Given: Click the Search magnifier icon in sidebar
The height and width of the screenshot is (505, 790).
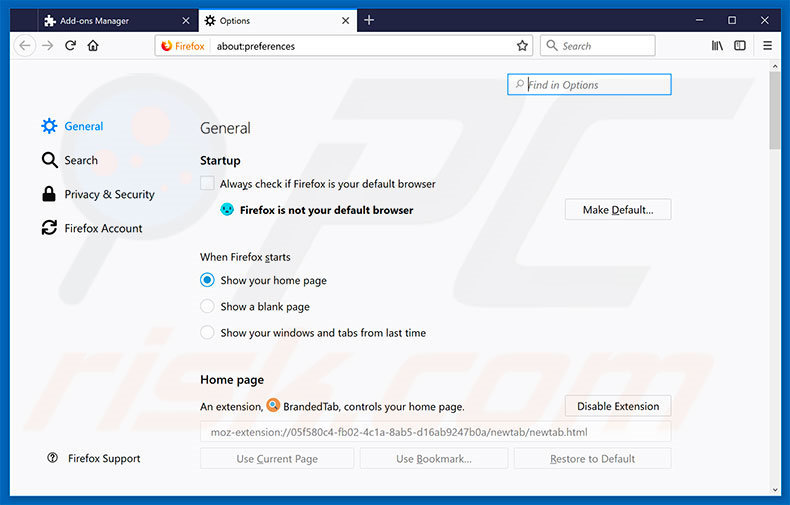Looking at the screenshot, I should coord(49,160).
